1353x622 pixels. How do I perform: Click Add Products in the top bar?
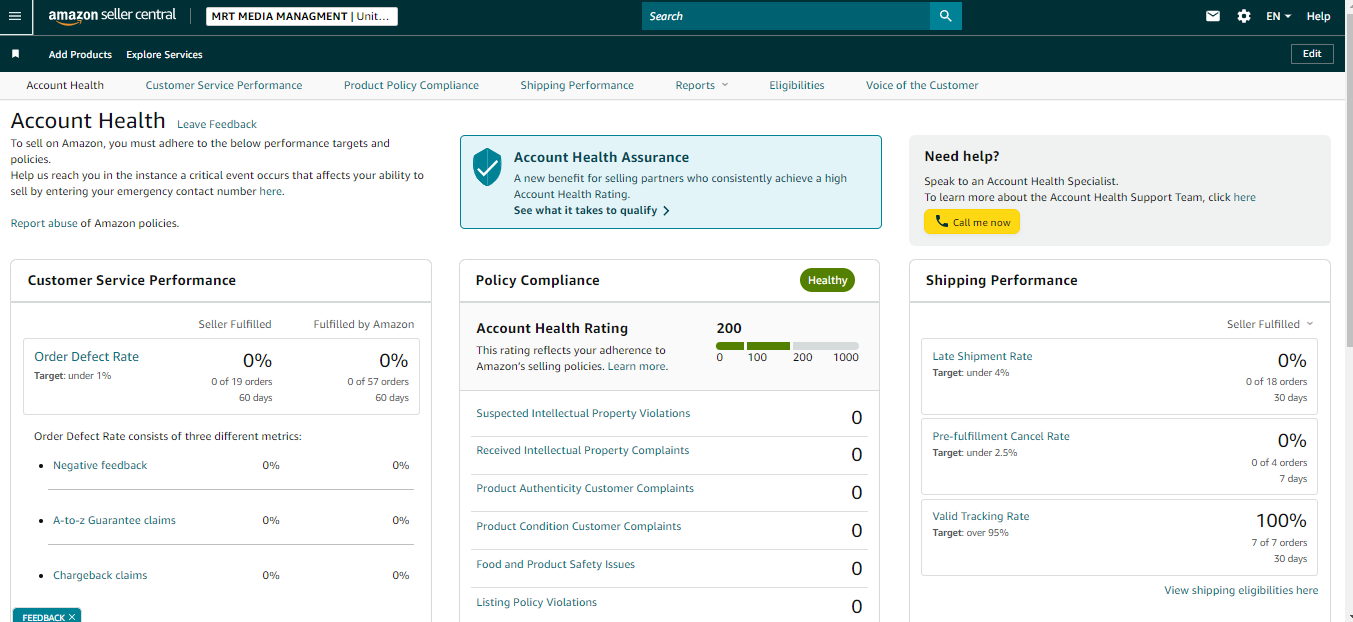point(80,54)
